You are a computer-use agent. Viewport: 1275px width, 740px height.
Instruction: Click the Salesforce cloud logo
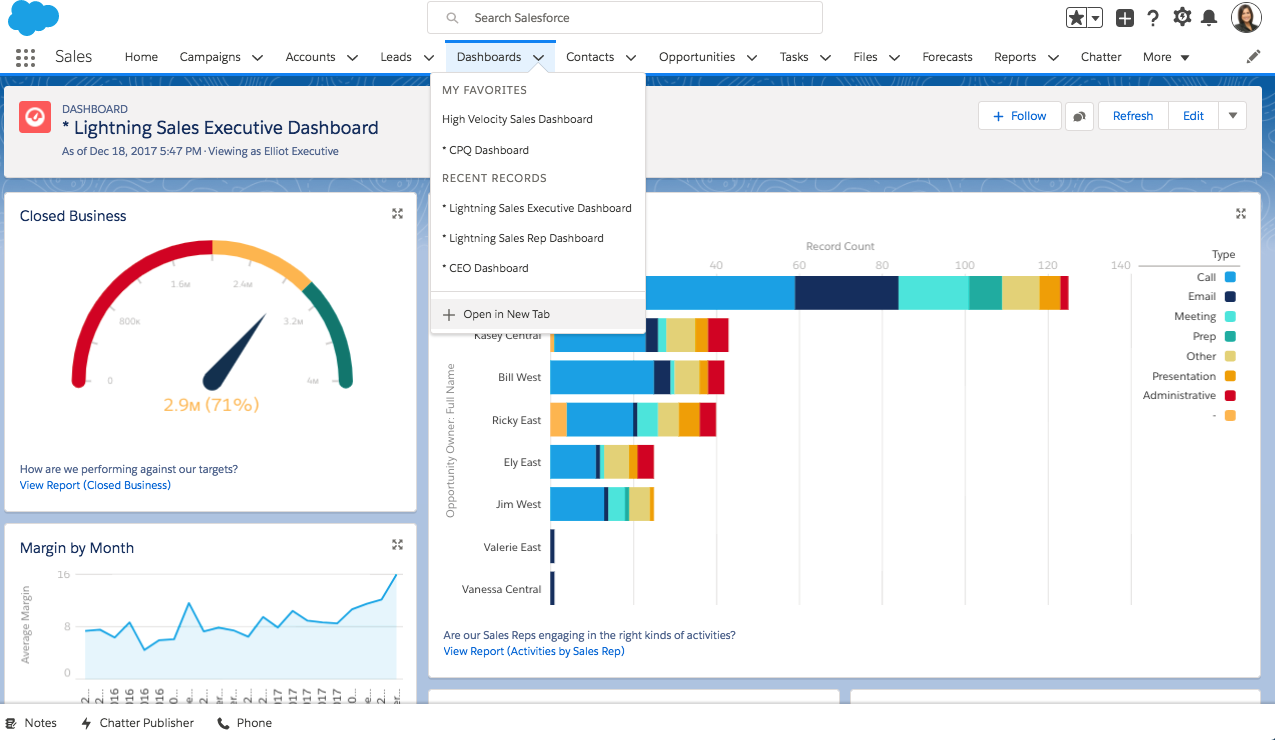(33, 18)
